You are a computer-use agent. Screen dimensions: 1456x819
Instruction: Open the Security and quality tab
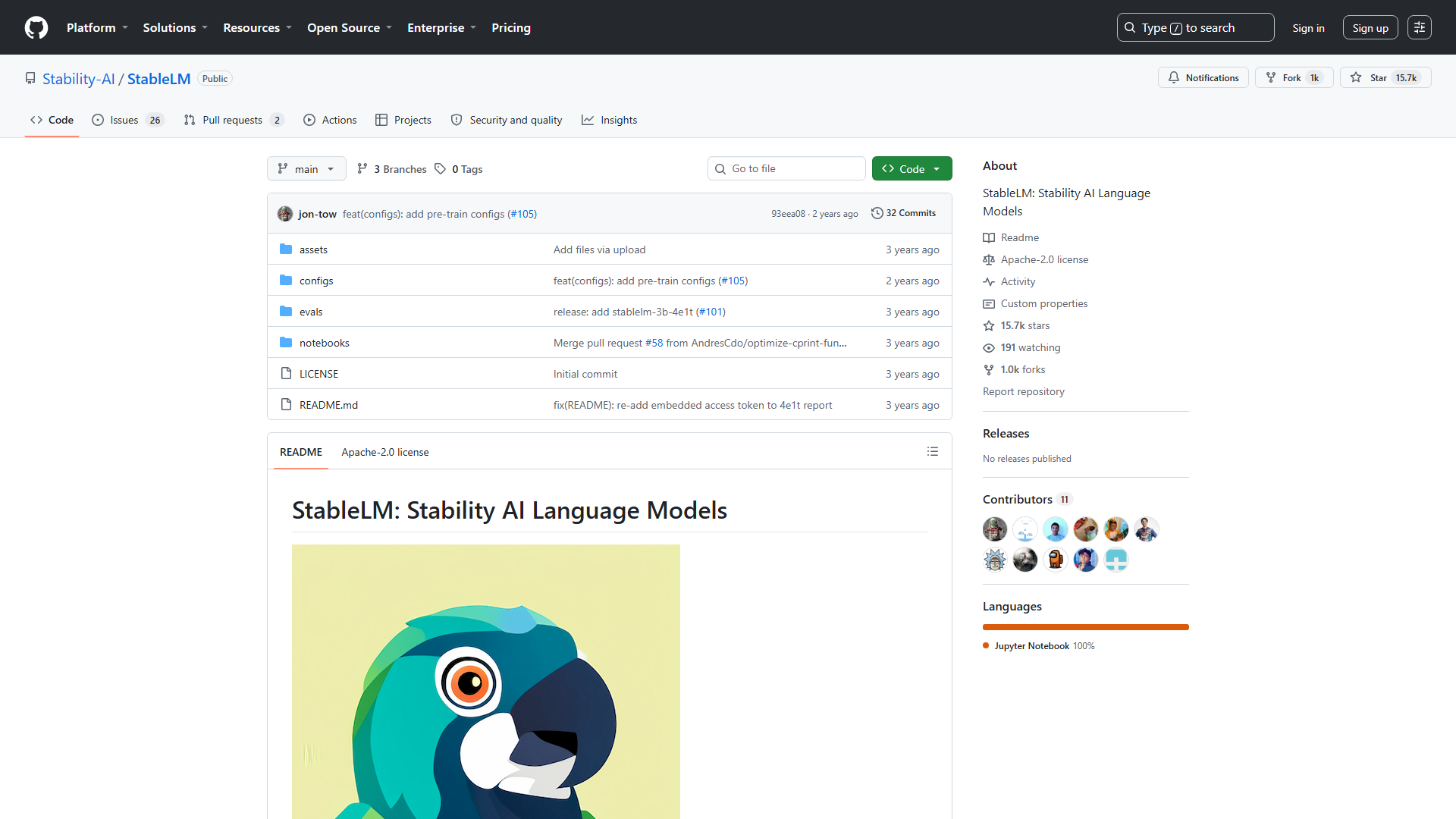point(507,120)
